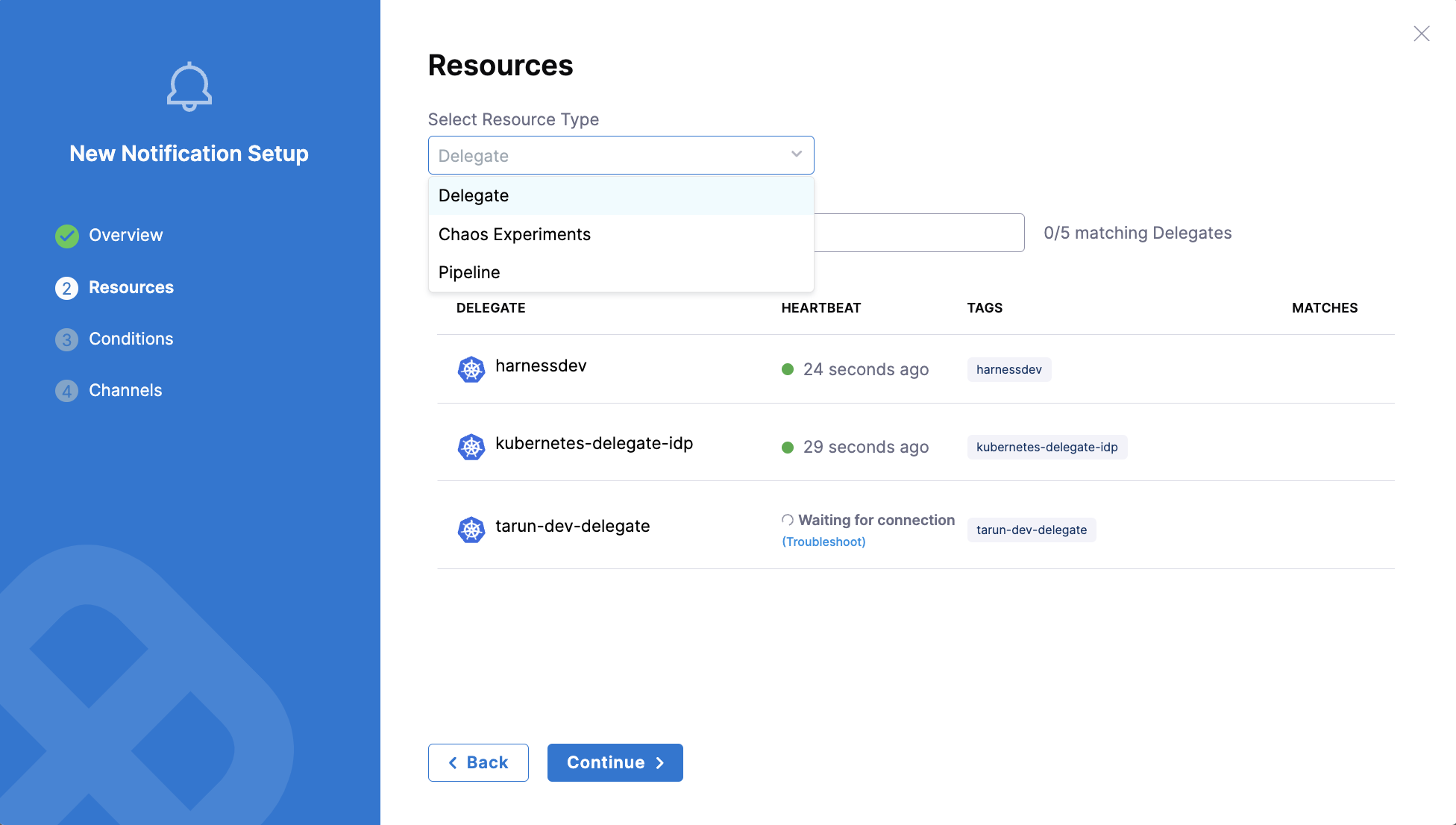Image resolution: width=1456 pixels, height=825 pixels.
Task: Click the notification bell icon
Action: [x=189, y=87]
